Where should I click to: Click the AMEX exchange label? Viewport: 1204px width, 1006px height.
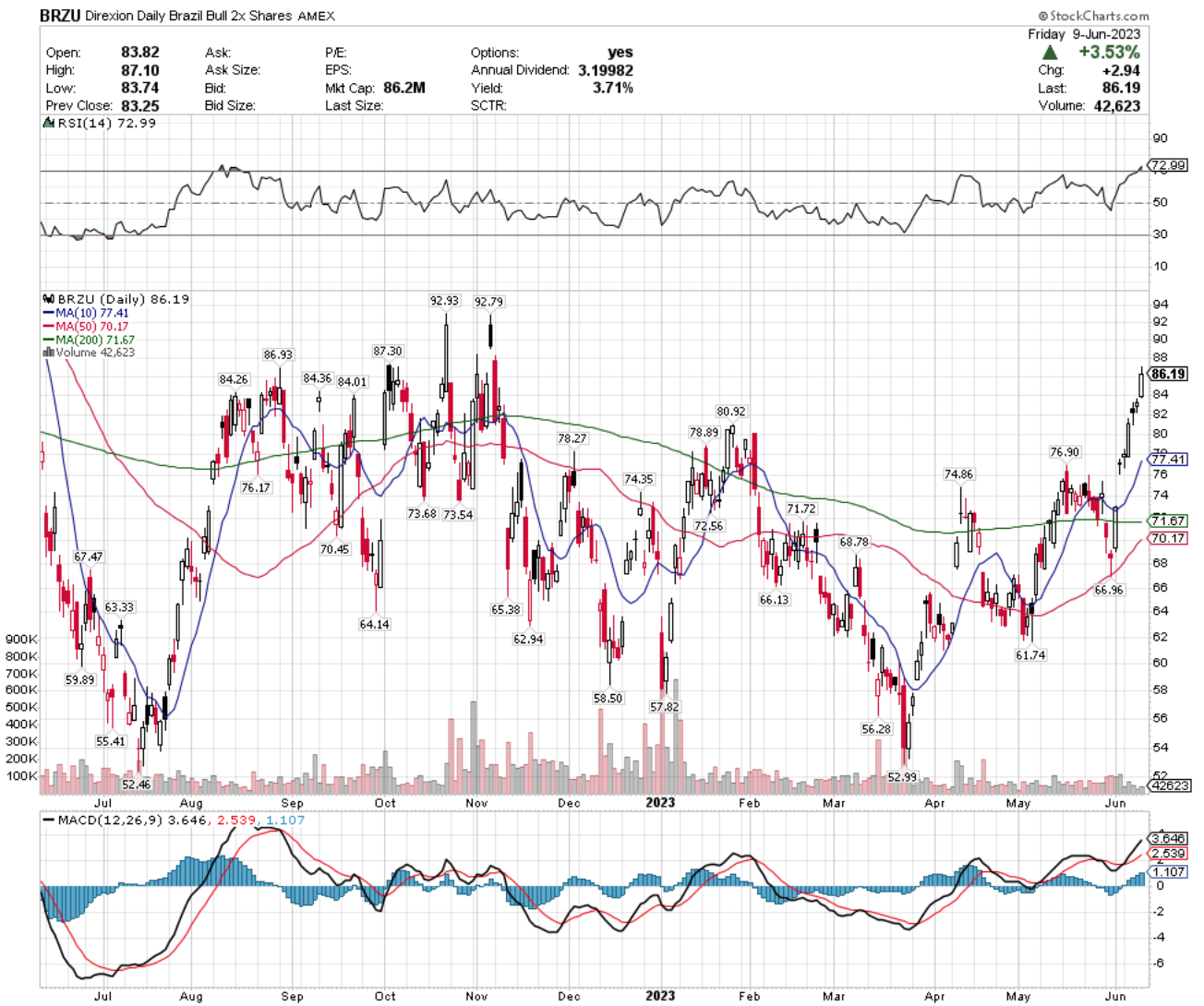coord(317,16)
